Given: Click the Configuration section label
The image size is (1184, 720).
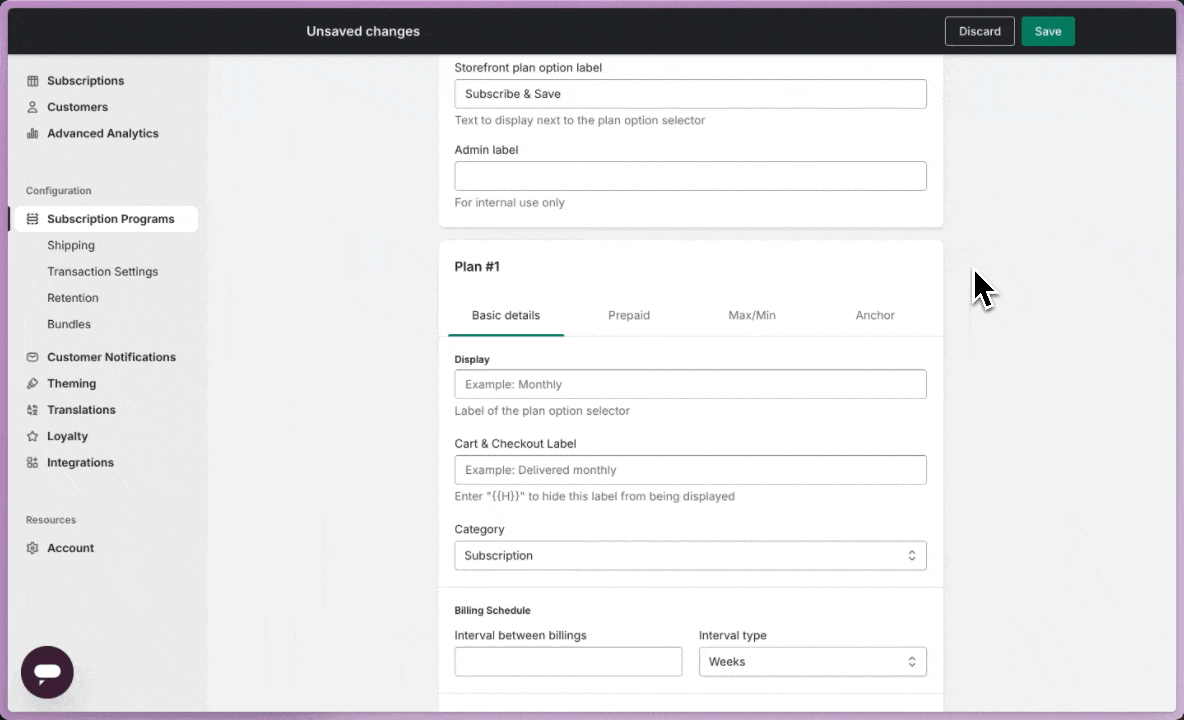Looking at the screenshot, I should [x=58, y=191].
